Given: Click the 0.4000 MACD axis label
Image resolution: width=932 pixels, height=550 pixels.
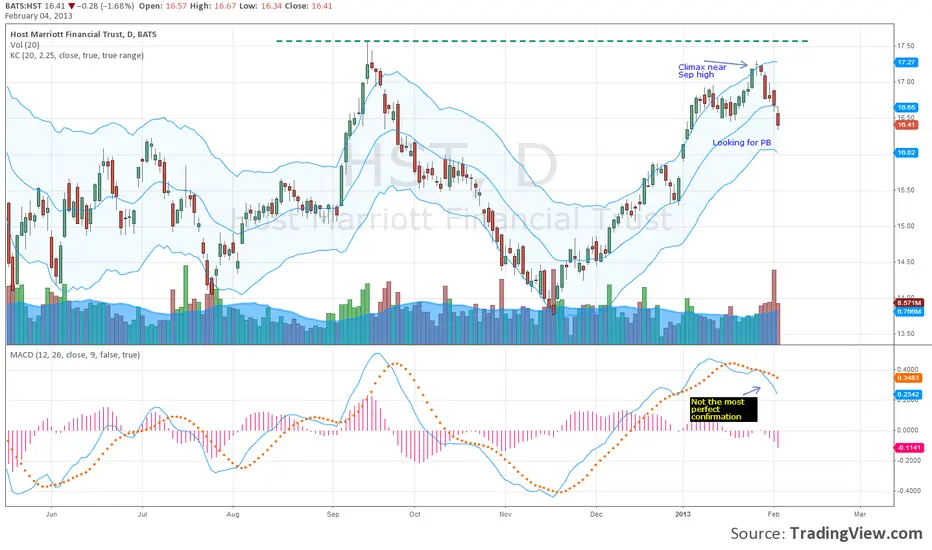Looking at the screenshot, I should tap(907, 370).
